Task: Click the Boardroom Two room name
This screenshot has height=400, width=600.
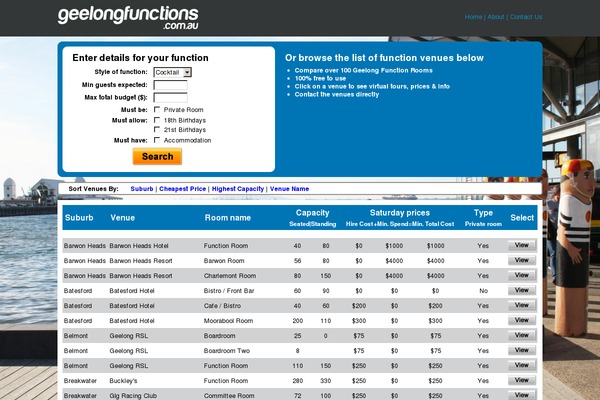Action: tap(227, 351)
